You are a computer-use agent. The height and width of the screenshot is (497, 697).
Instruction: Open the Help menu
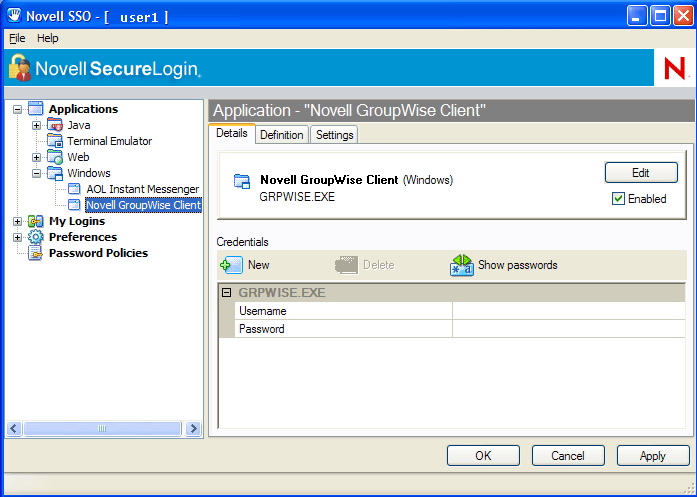point(48,38)
